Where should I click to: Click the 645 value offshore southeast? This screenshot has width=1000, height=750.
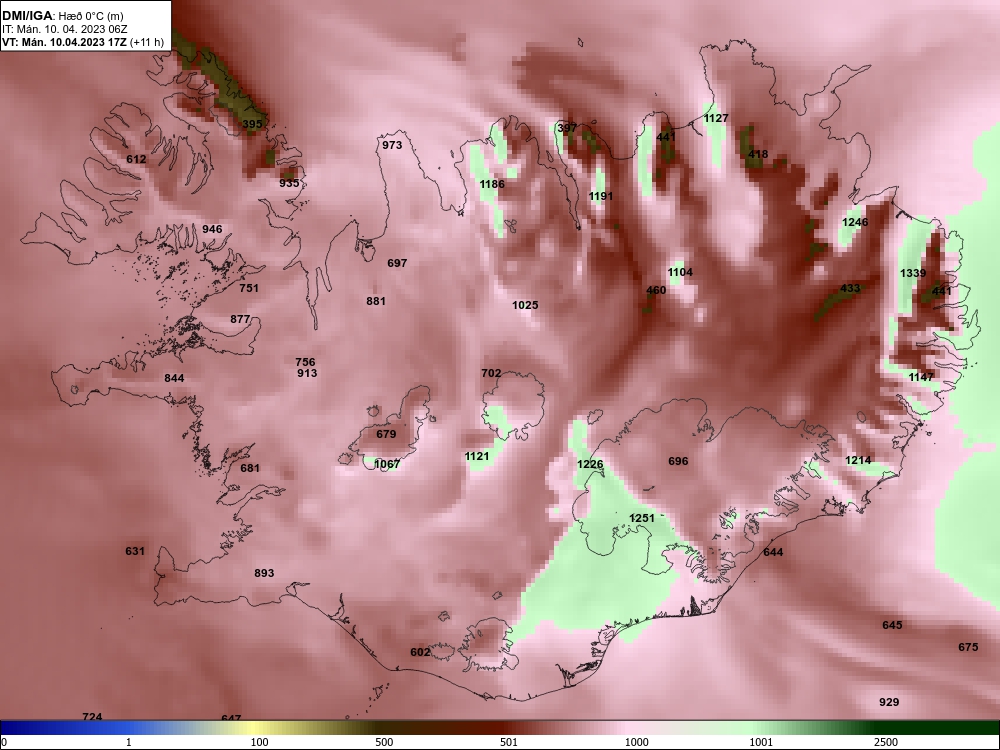[x=892, y=625]
